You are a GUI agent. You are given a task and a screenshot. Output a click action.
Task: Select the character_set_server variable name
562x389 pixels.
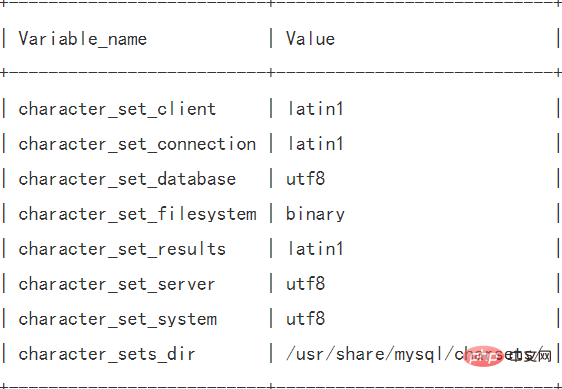(x=117, y=284)
